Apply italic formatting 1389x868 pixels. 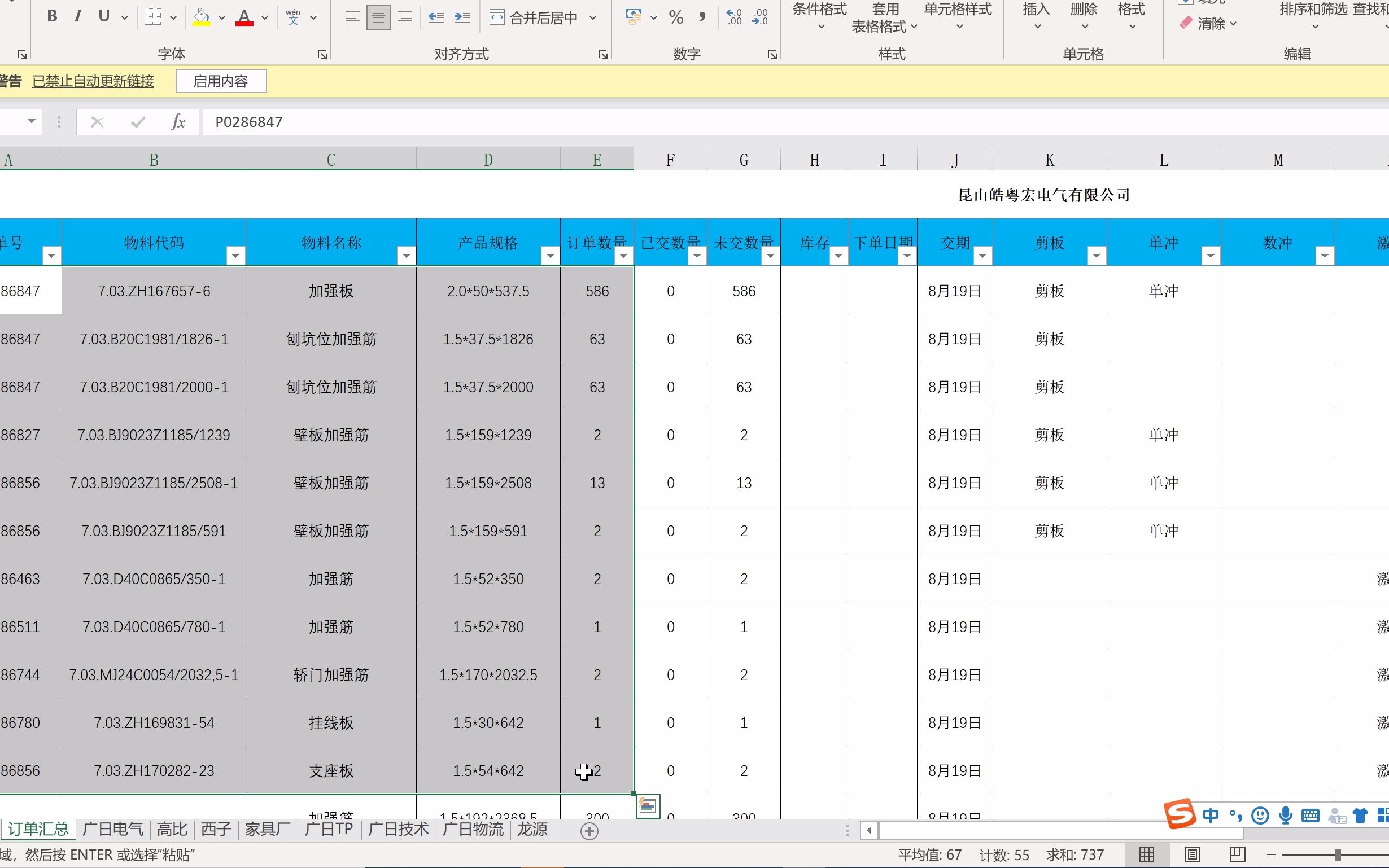(x=77, y=16)
